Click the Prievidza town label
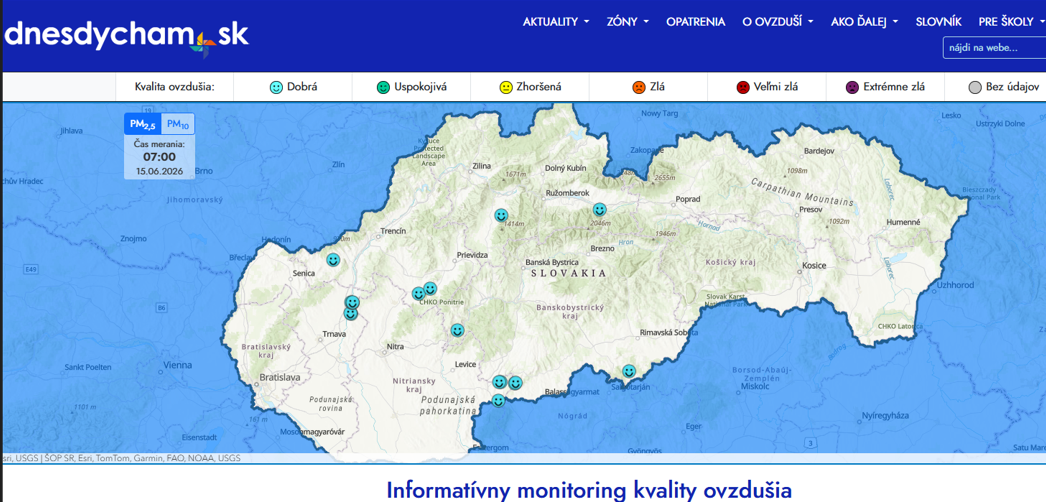Image resolution: width=1046 pixels, height=502 pixels. [x=473, y=255]
